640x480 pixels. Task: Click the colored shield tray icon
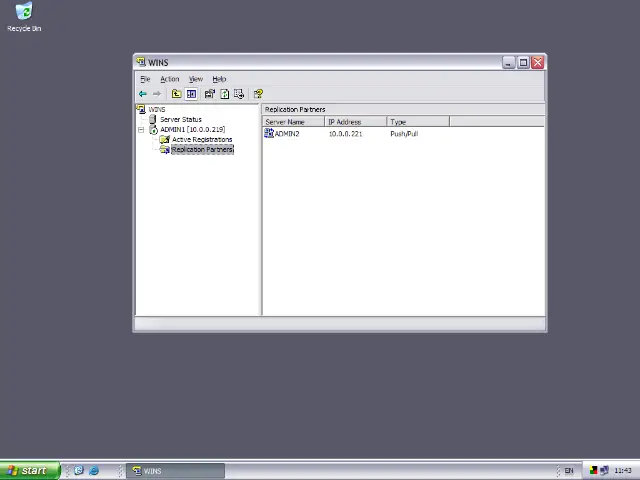pyautogui.click(x=593, y=471)
